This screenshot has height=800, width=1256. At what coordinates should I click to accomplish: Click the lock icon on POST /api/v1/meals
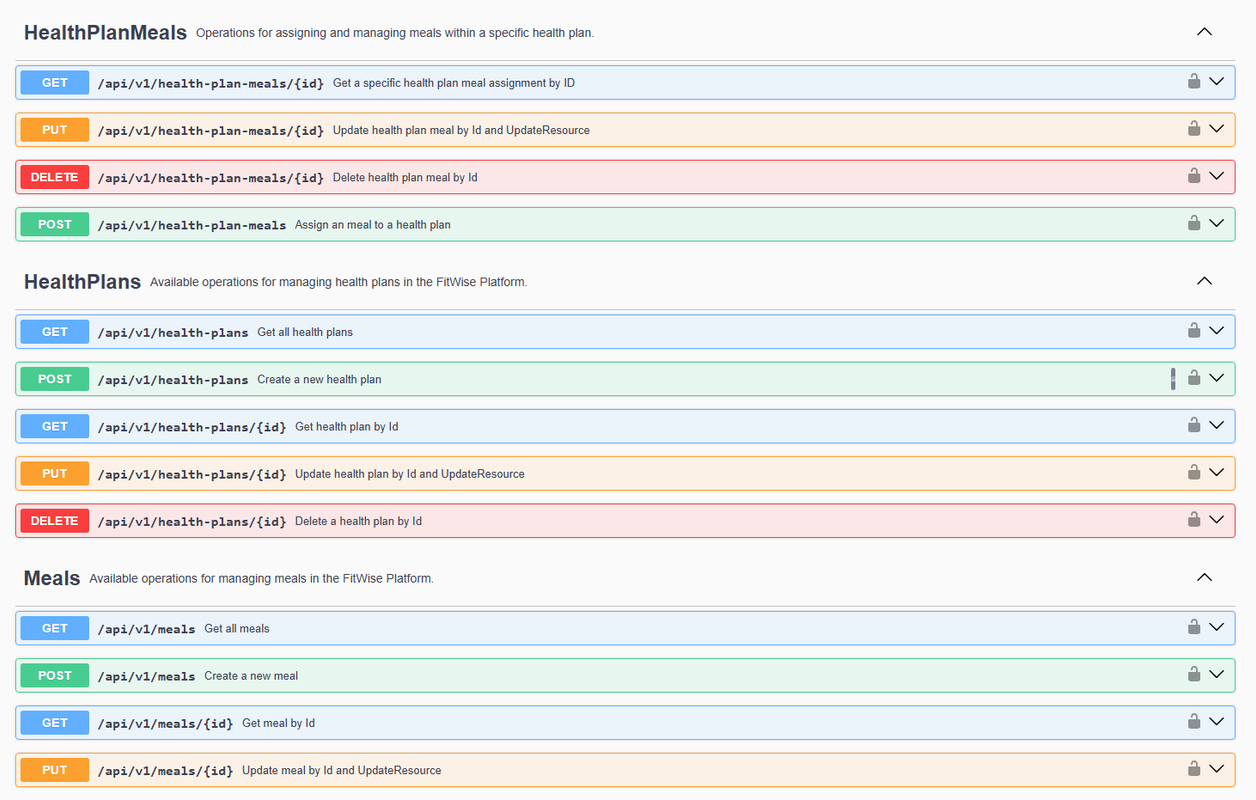point(1194,674)
